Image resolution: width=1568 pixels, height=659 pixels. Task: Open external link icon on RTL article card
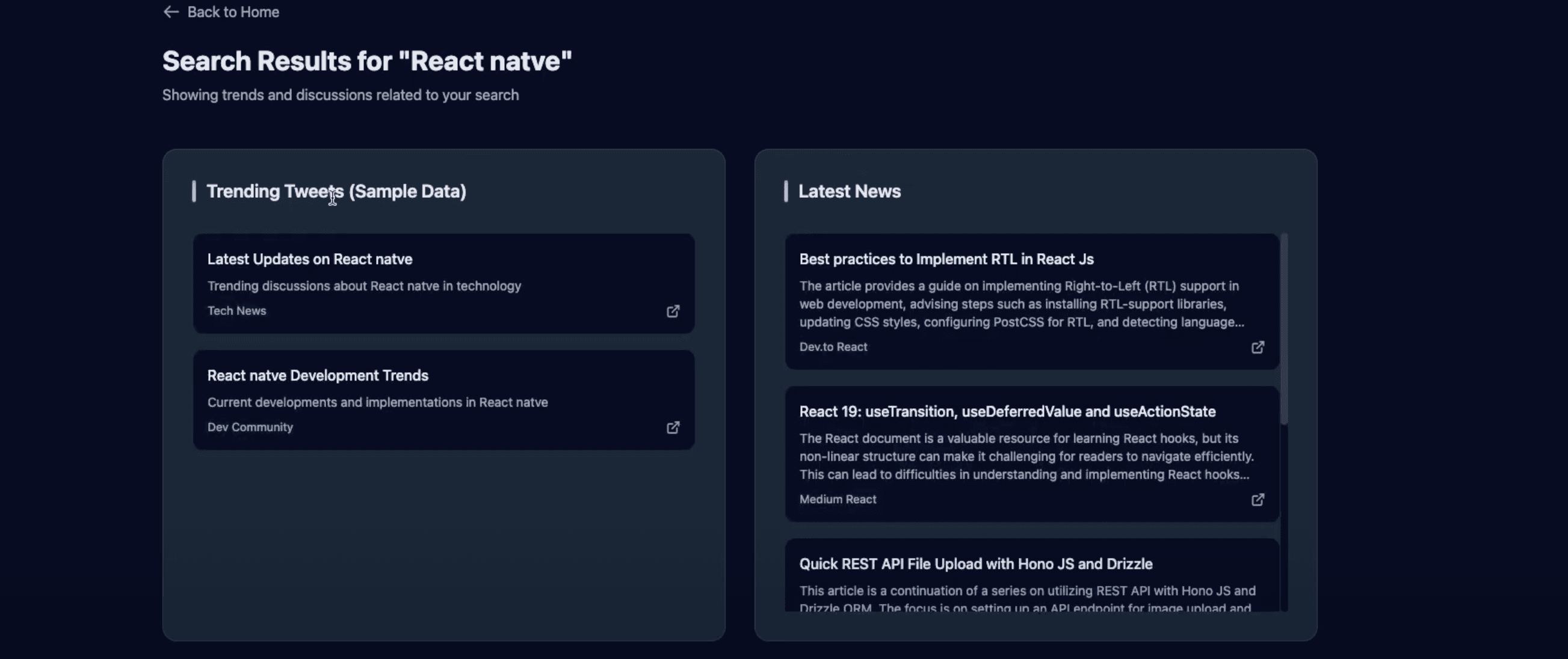pos(1258,347)
